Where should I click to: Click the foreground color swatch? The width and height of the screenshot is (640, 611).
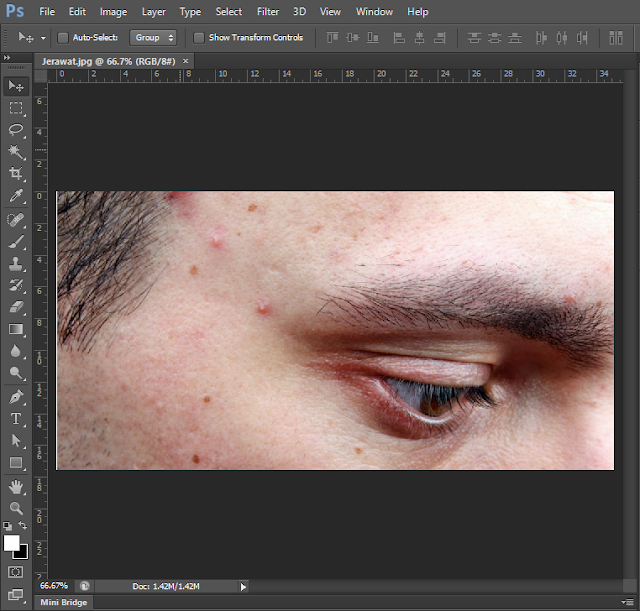click(11, 543)
